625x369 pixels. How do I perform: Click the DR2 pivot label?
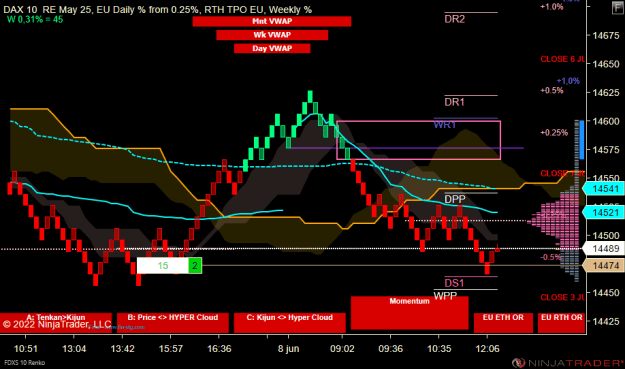tap(454, 19)
